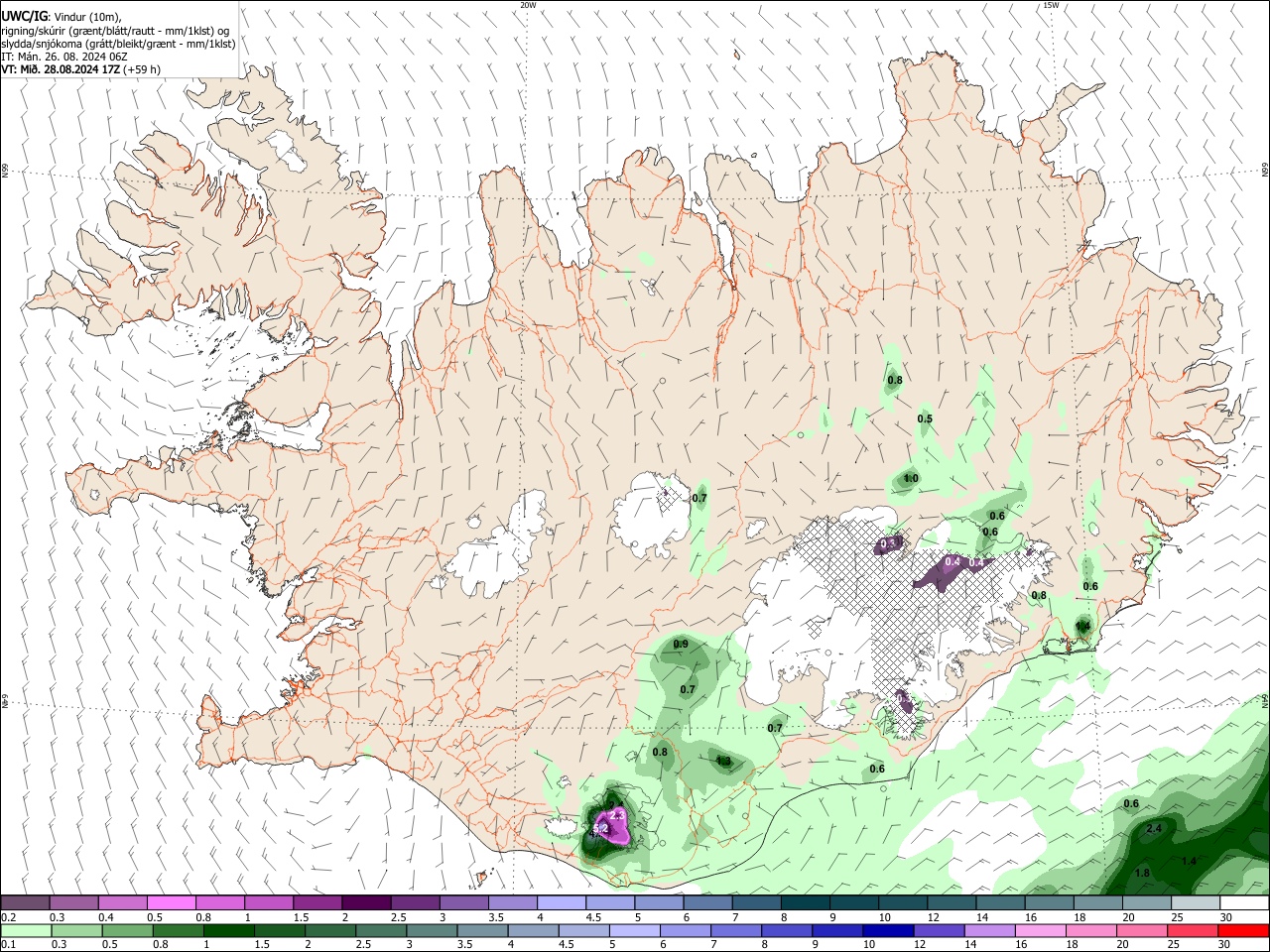Image resolution: width=1270 pixels, height=952 pixels.
Task: Click the 0.9 precipitation value on the map
Action: point(681,645)
